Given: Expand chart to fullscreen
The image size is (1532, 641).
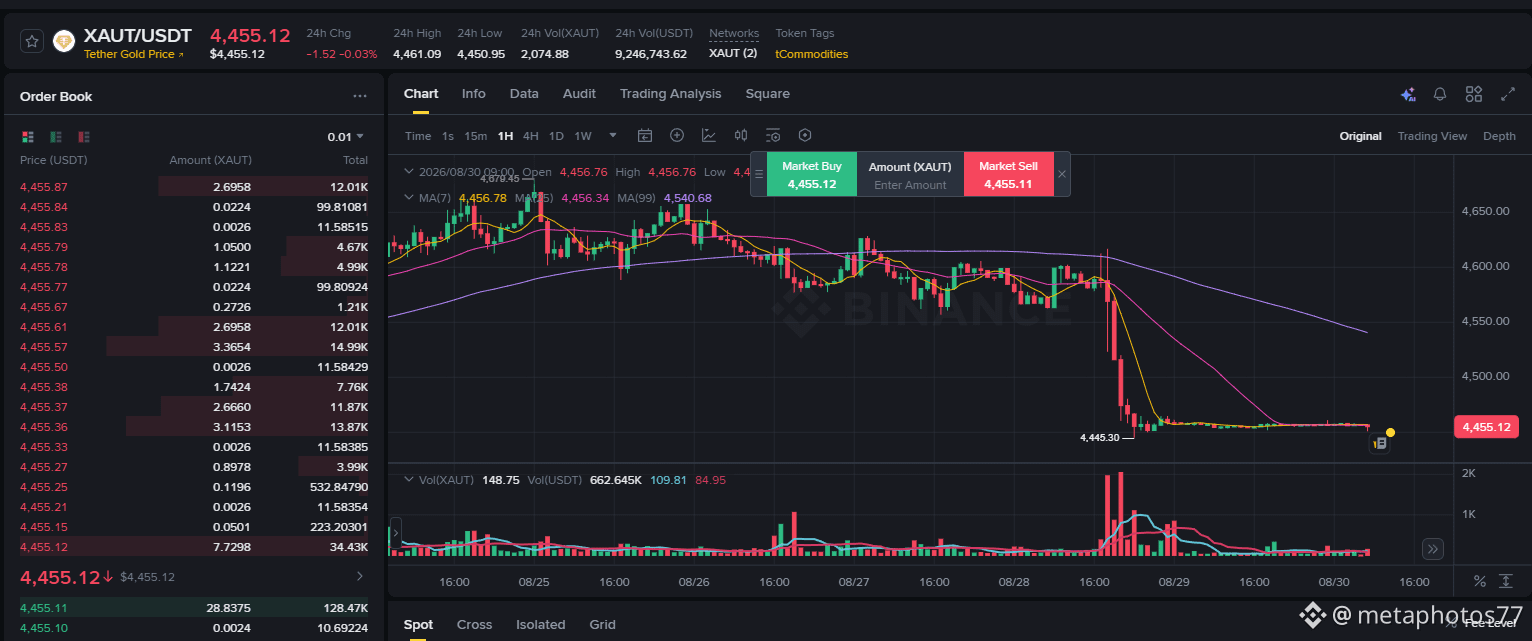Looking at the screenshot, I should [x=1508, y=94].
